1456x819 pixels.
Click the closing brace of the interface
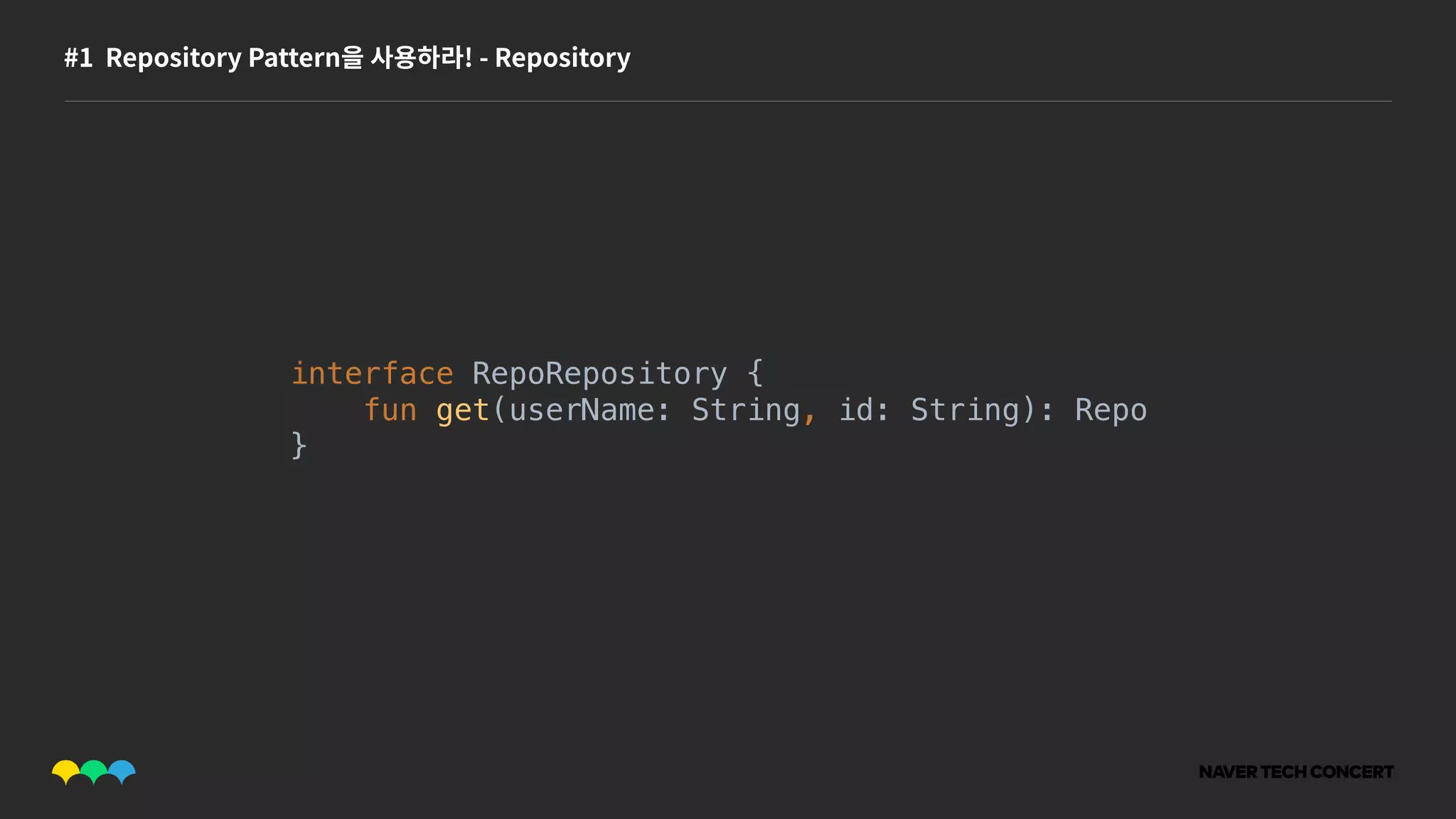click(x=299, y=446)
